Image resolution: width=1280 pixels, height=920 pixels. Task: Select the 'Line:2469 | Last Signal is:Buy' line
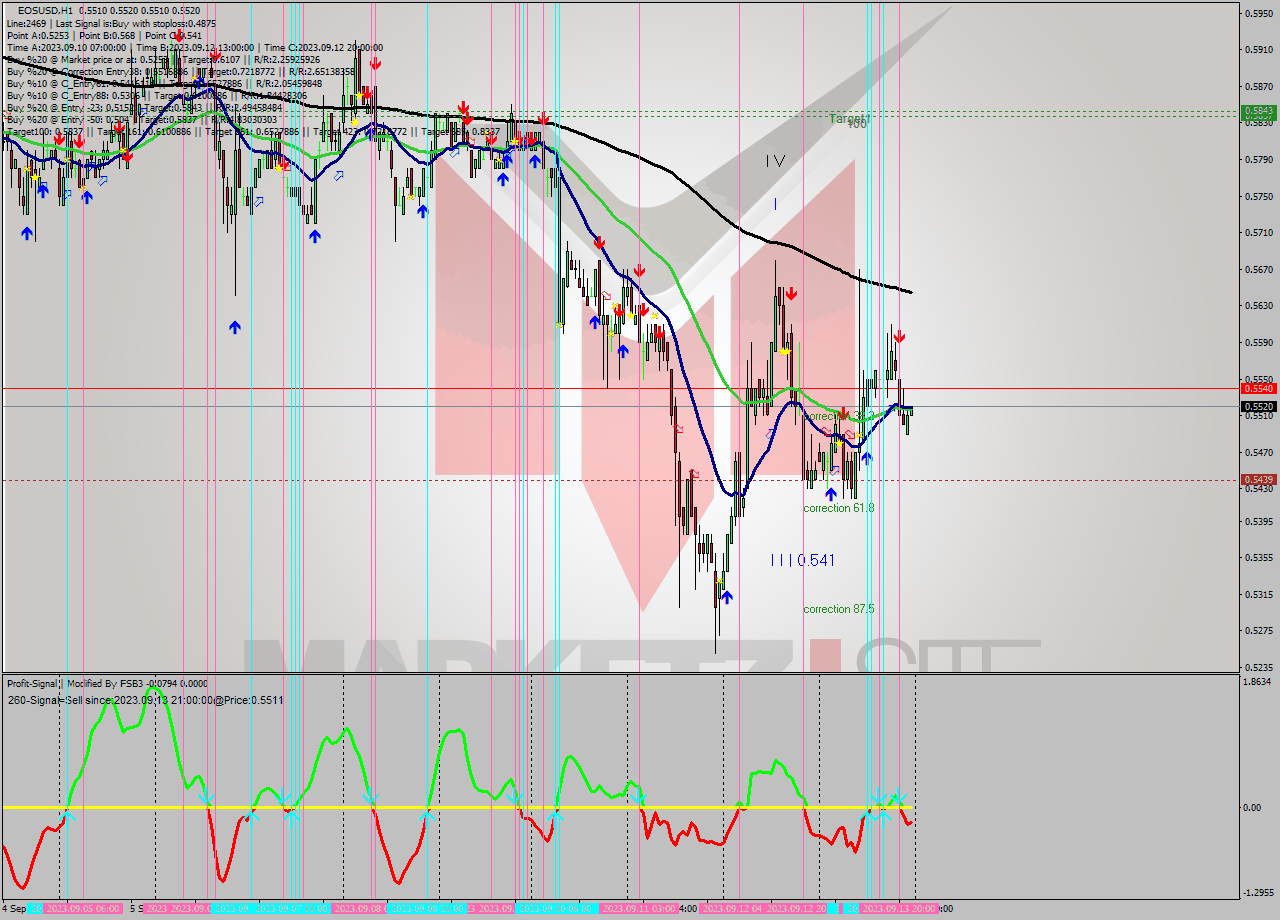[x=110, y=23]
